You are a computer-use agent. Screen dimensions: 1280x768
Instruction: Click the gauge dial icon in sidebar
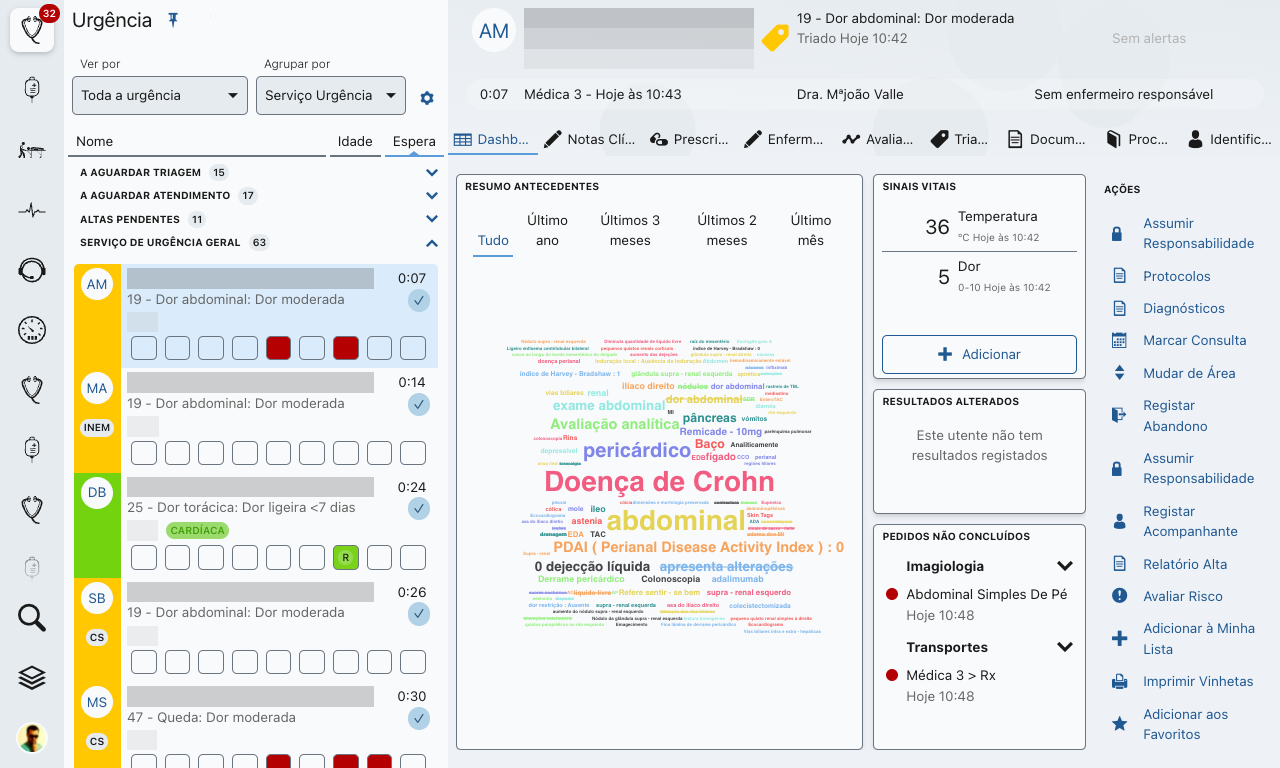32,329
